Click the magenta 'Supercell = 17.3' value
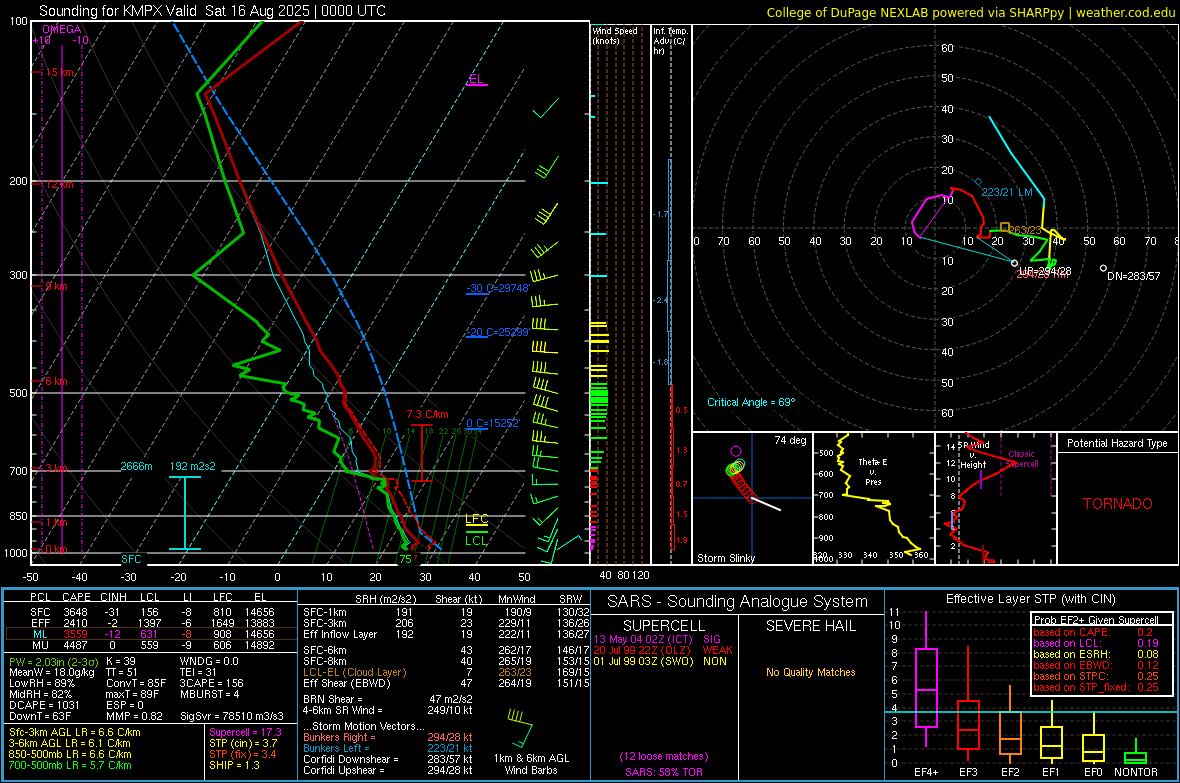 pyautogui.click(x=245, y=733)
